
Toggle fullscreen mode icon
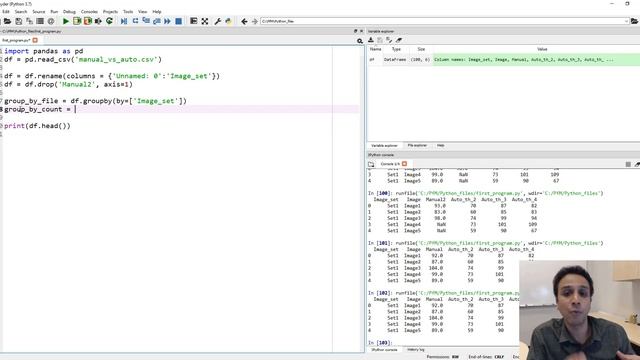point(204,21)
